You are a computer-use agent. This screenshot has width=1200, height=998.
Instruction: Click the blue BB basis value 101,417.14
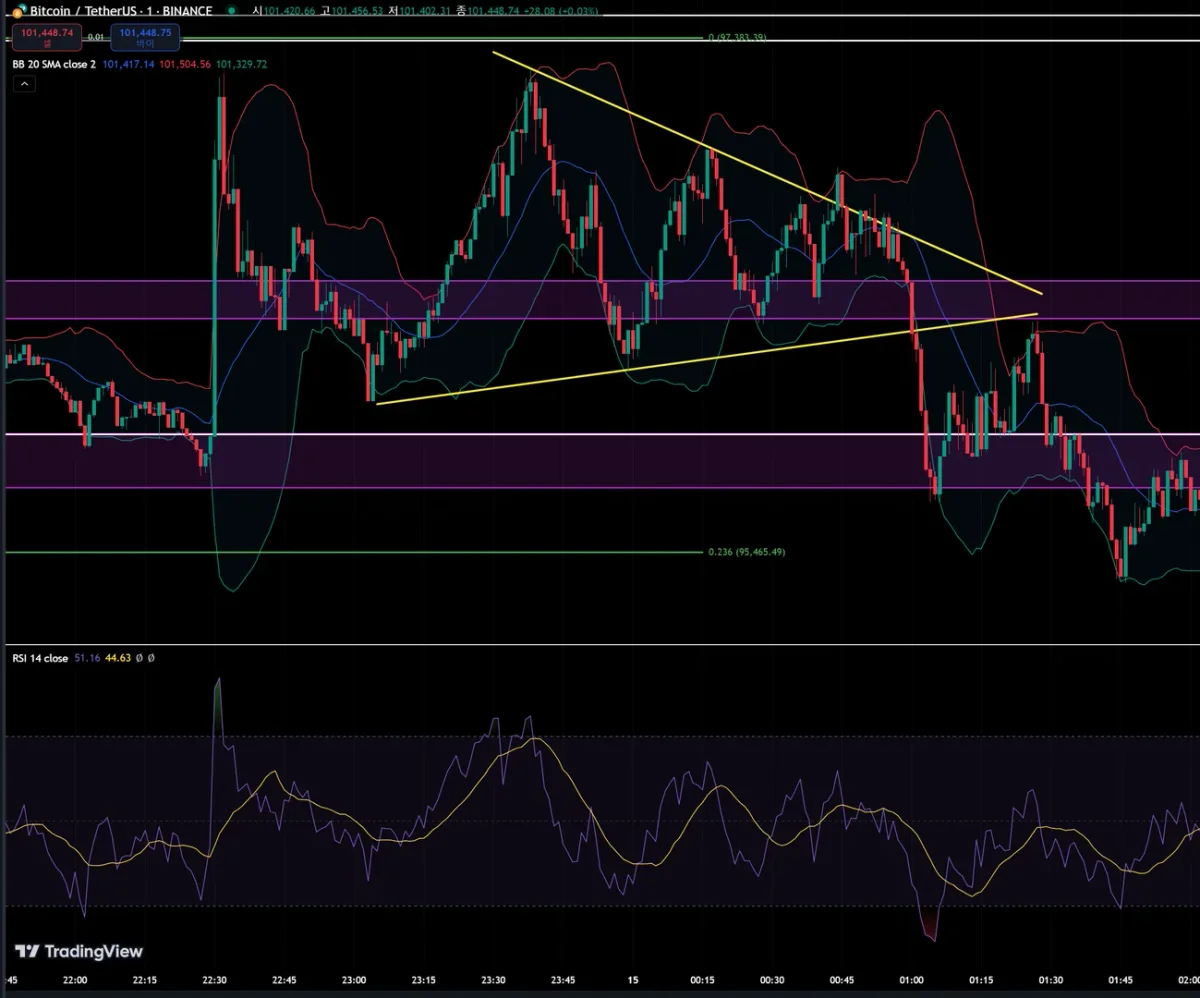127,64
